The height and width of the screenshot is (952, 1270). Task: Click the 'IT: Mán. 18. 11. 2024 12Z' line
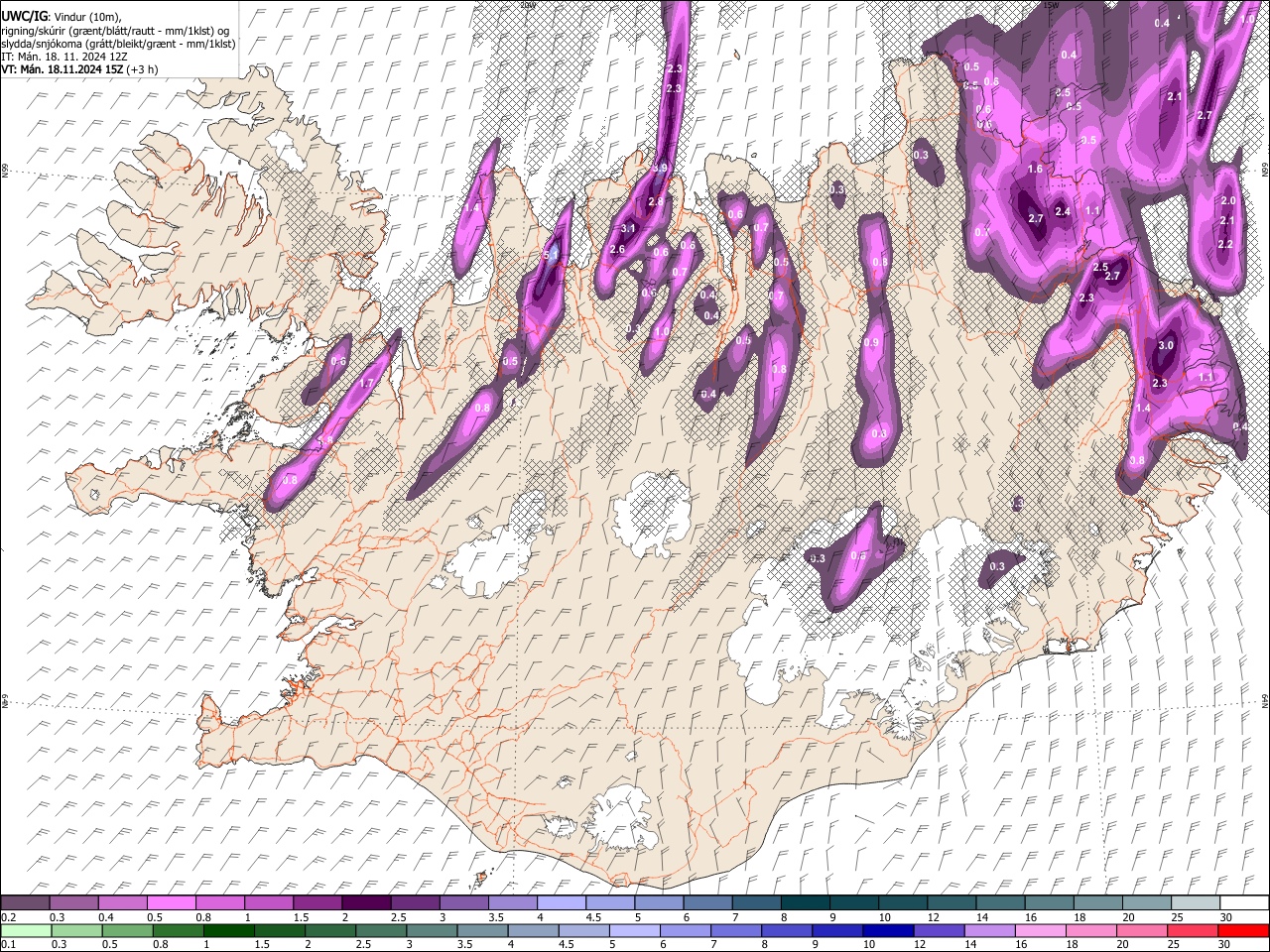[64, 57]
